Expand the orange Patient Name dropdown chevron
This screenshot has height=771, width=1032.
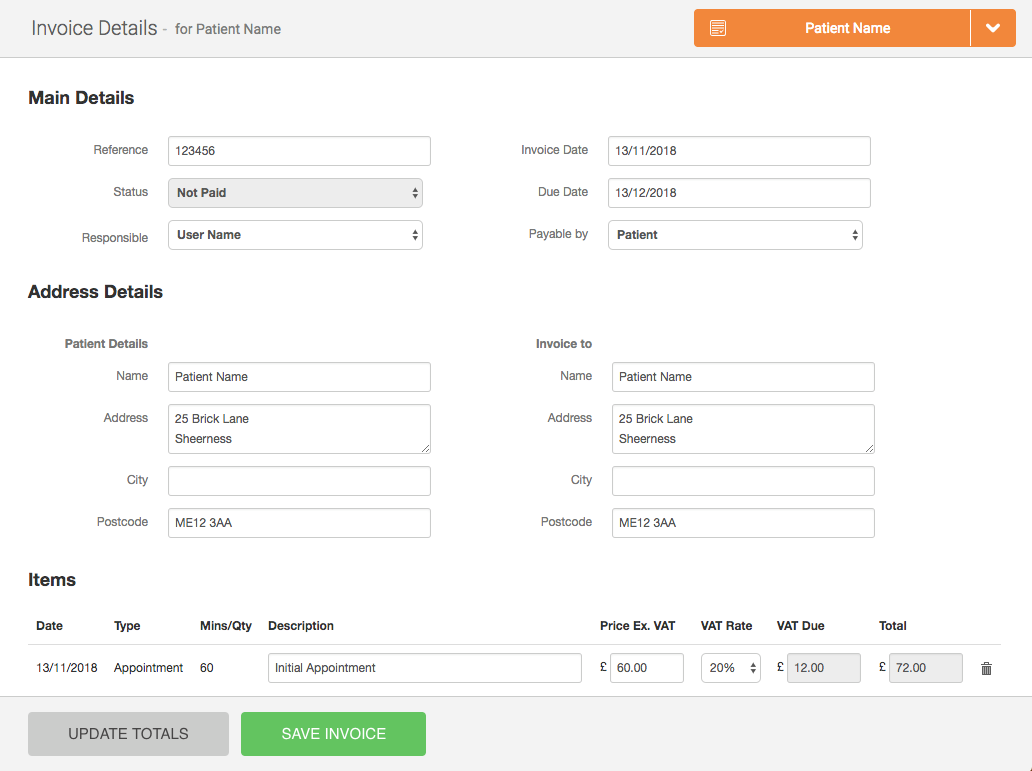coord(993,28)
